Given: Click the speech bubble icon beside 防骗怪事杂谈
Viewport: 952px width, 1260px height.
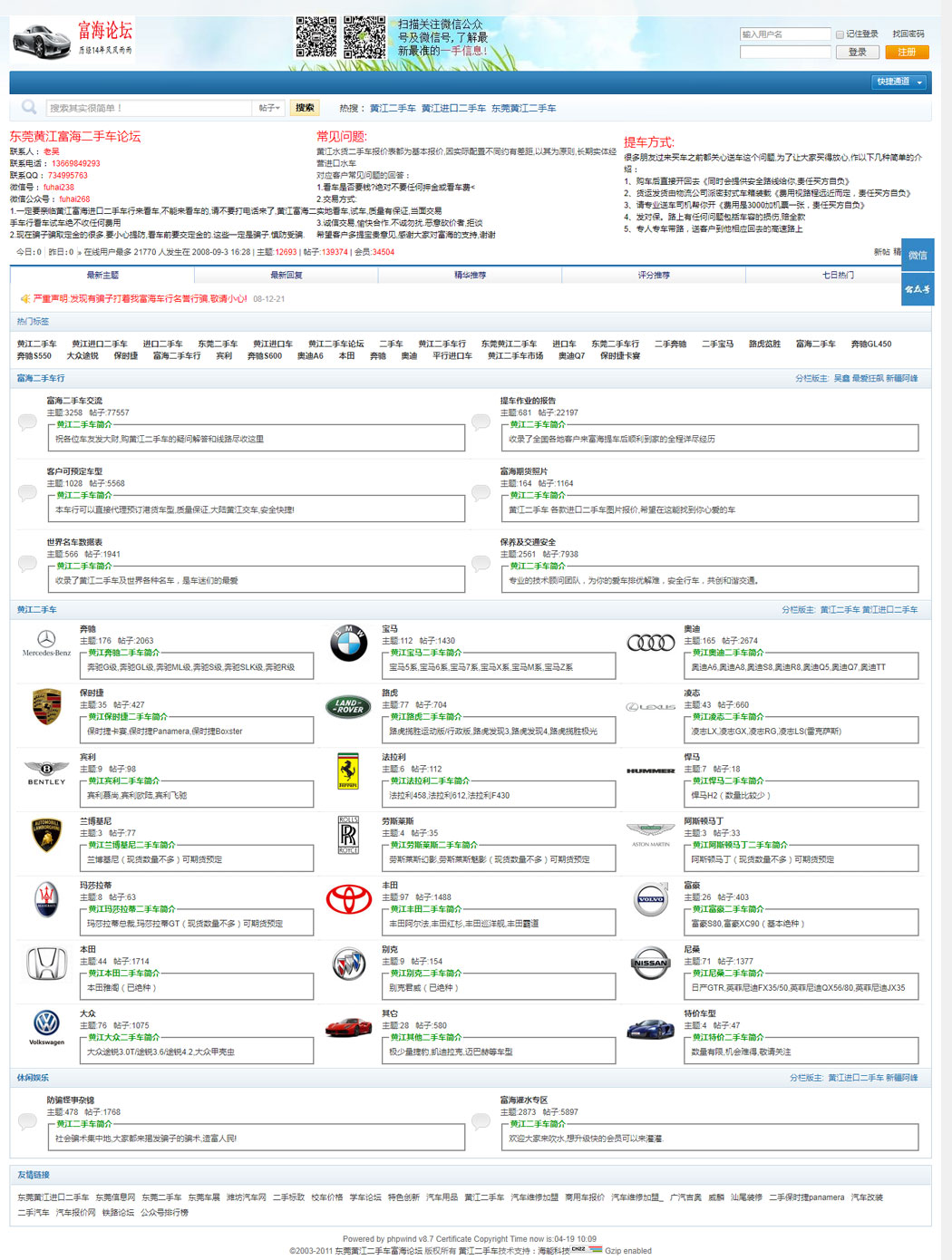Looking at the screenshot, I should 28,1121.
